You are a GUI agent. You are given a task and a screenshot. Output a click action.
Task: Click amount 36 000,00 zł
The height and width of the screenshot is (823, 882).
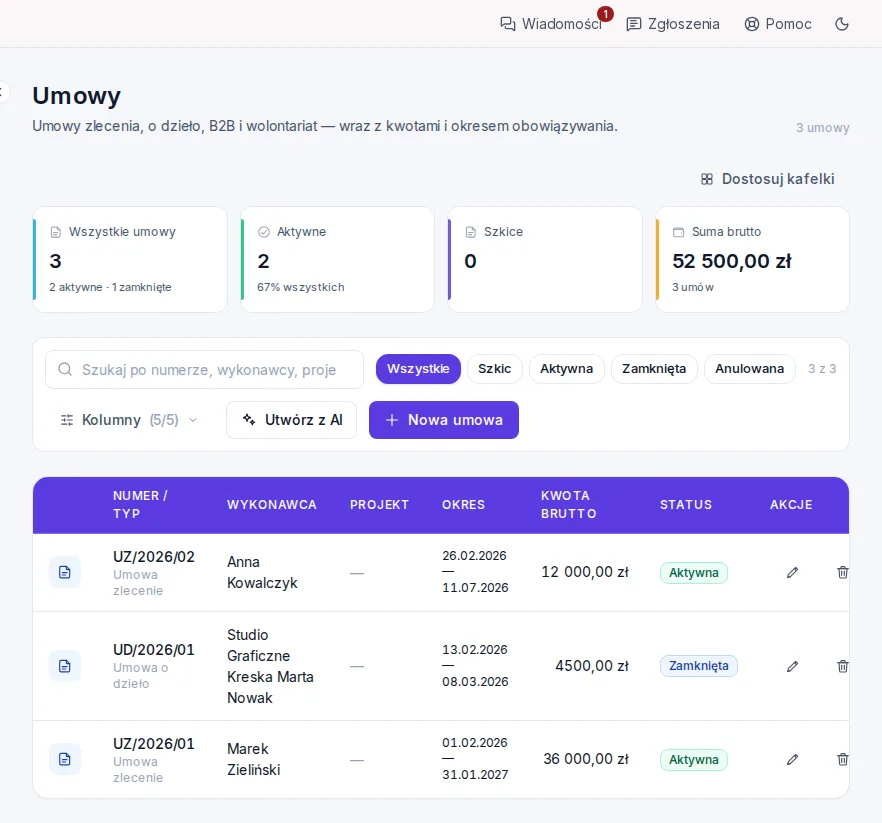pyautogui.click(x=586, y=759)
